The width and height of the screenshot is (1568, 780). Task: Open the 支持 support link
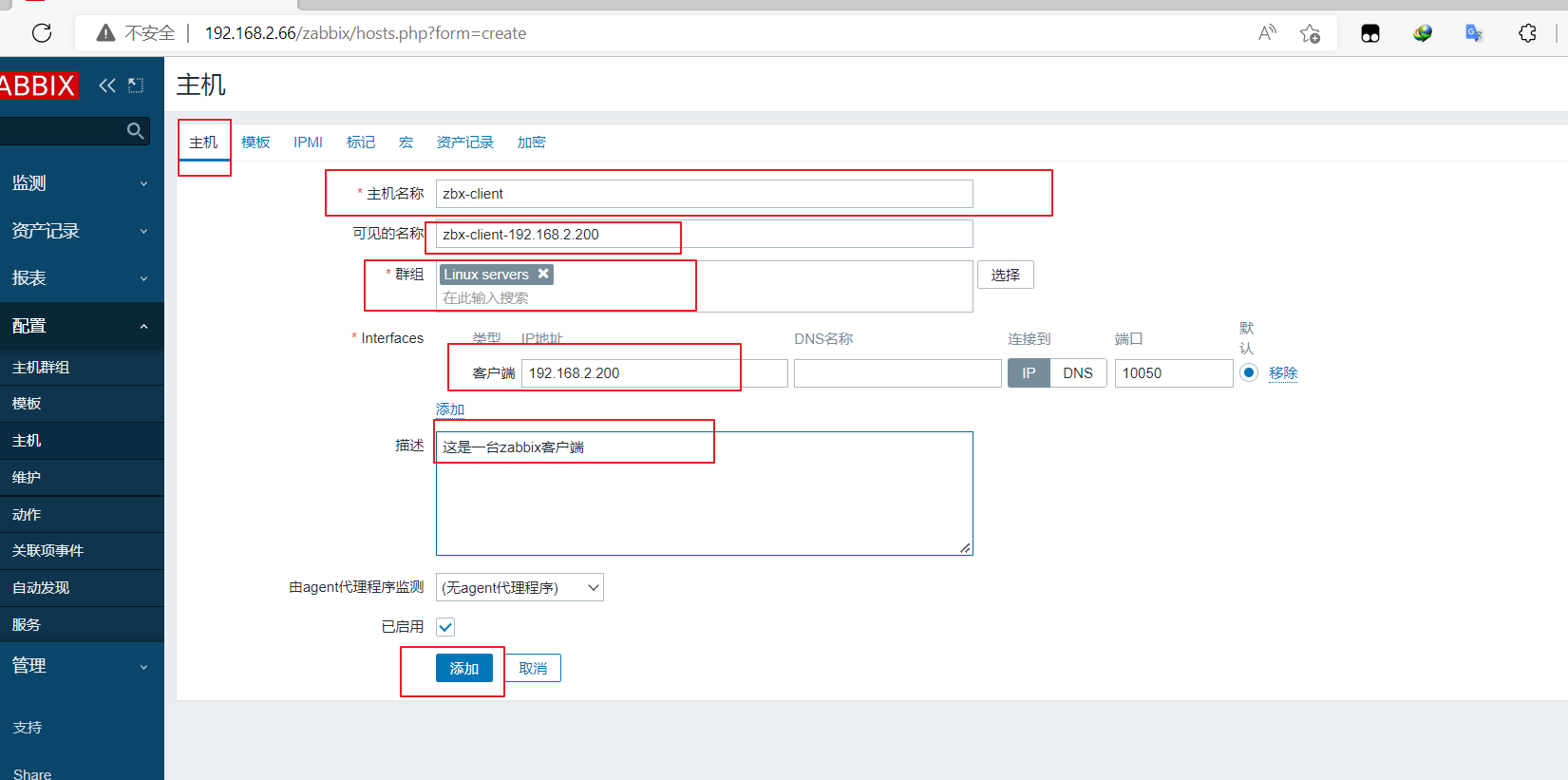tap(28, 728)
